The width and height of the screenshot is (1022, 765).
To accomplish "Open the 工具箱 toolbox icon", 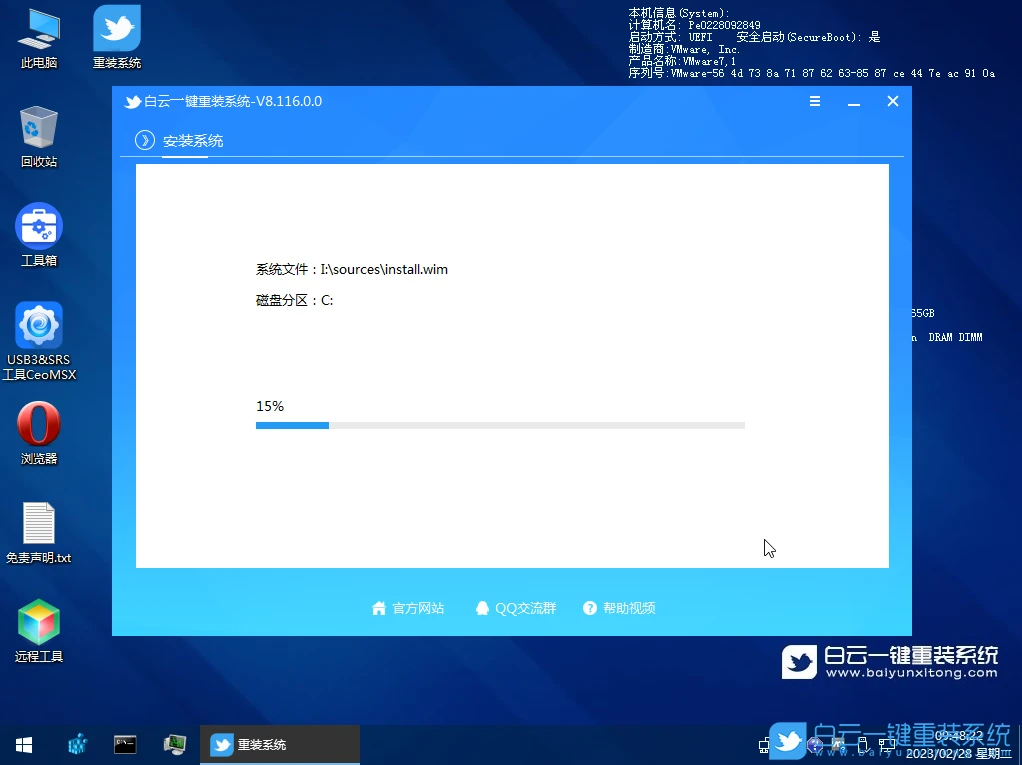I will point(38,235).
